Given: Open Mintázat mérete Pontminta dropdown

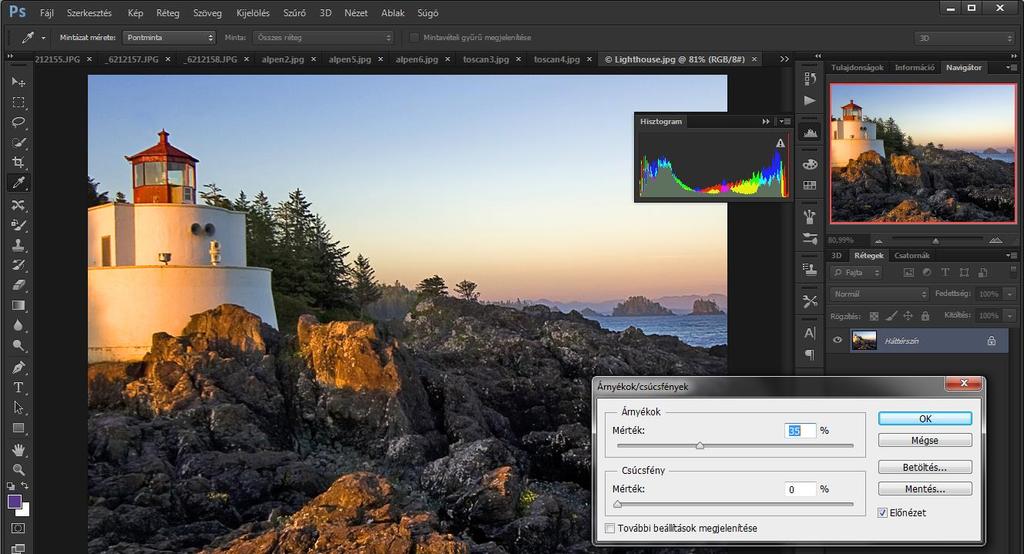Looking at the screenshot, I should click(x=169, y=38).
